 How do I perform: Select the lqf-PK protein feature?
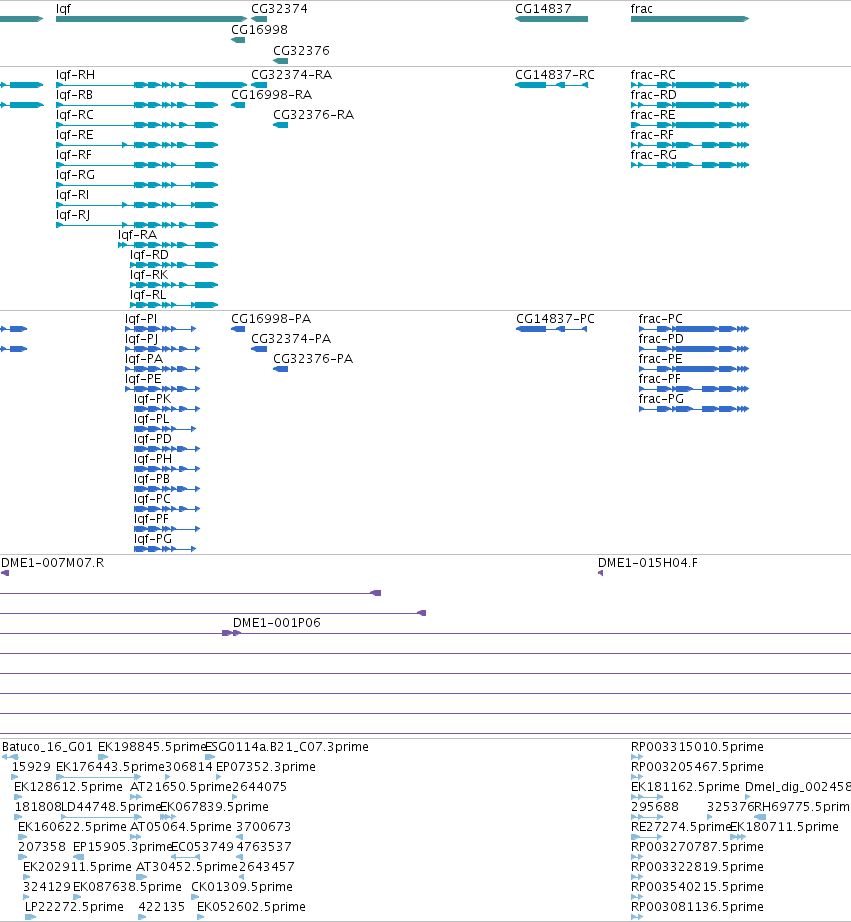(x=167, y=409)
